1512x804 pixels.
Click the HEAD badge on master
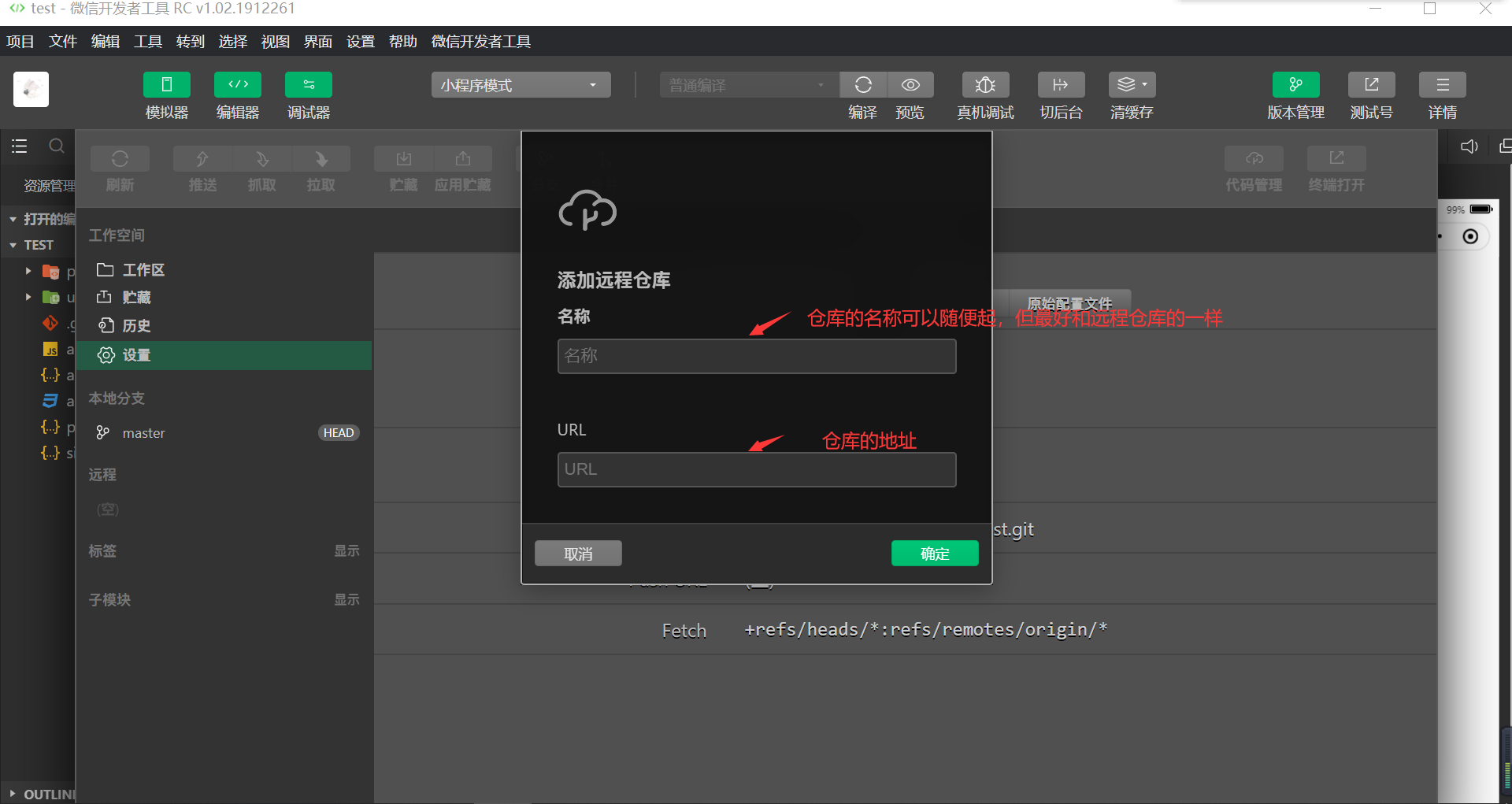(339, 433)
